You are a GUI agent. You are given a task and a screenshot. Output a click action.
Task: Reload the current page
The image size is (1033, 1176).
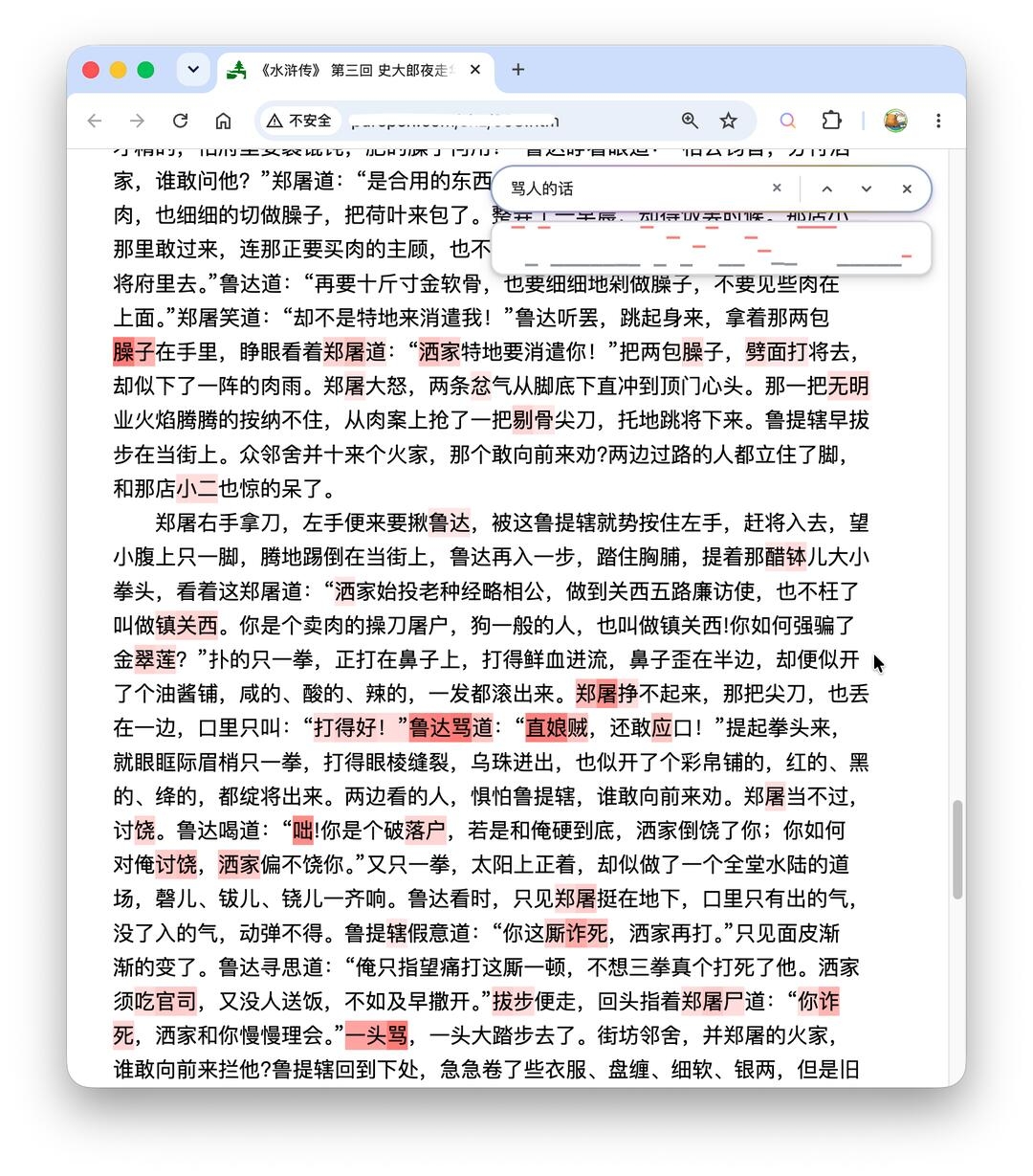[180, 121]
